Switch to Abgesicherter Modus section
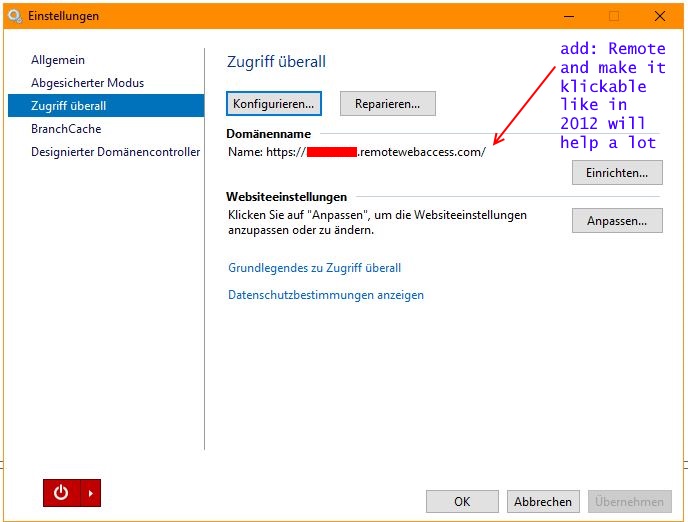This screenshot has height=522, width=688. [x=87, y=83]
